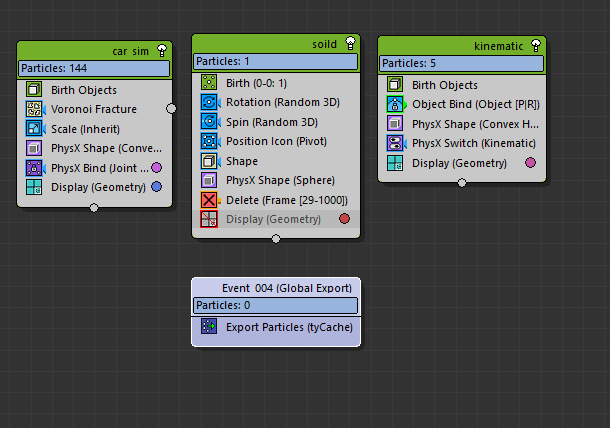Image resolution: width=610 pixels, height=428 pixels.
Task: Click the PhysX Bind (Joint) operator icon
Action: (34, 168)
